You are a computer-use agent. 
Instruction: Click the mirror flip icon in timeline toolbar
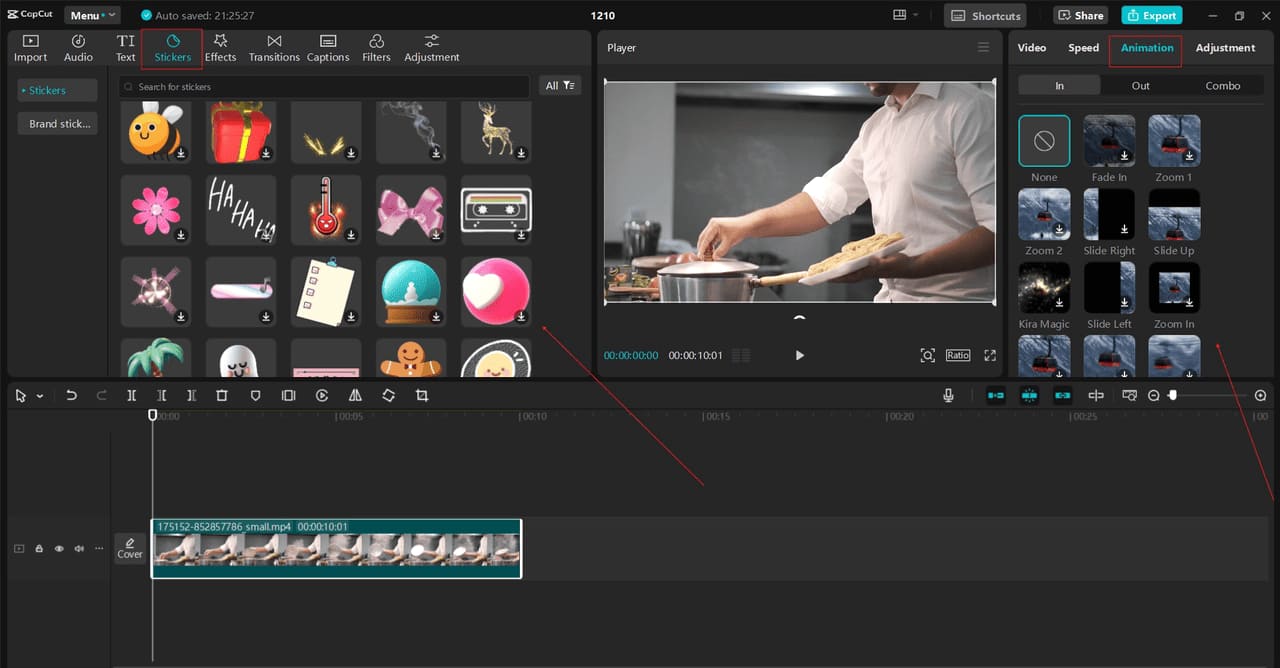(x=355, y=396)
